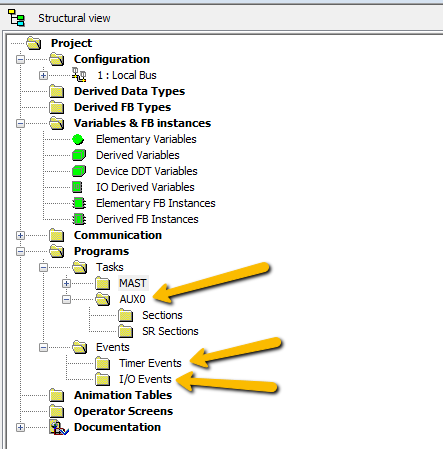Click the Derived FB Types folder icon
Viewport: 443px width, 449px height.
[x=57, y=107]
